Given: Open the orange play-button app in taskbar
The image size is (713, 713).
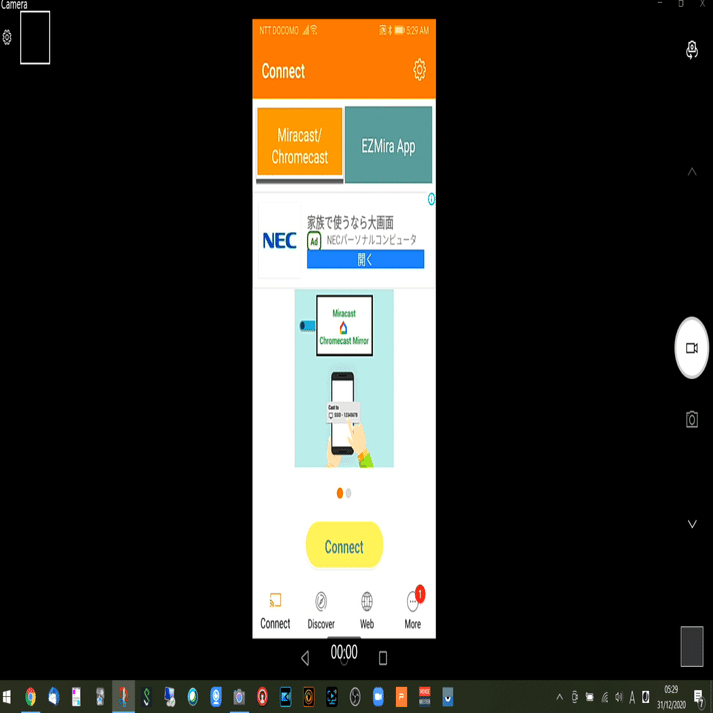Looking at the screenshot, I should [309, 697].
